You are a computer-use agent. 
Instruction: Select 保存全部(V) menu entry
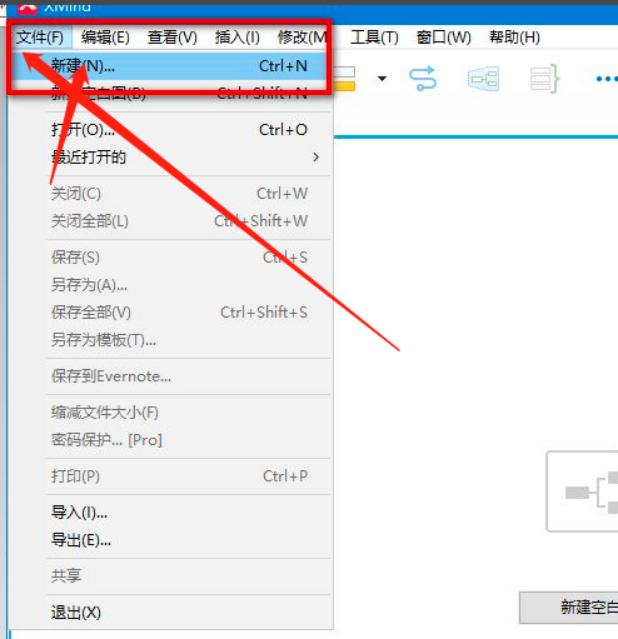click(170, 313)
